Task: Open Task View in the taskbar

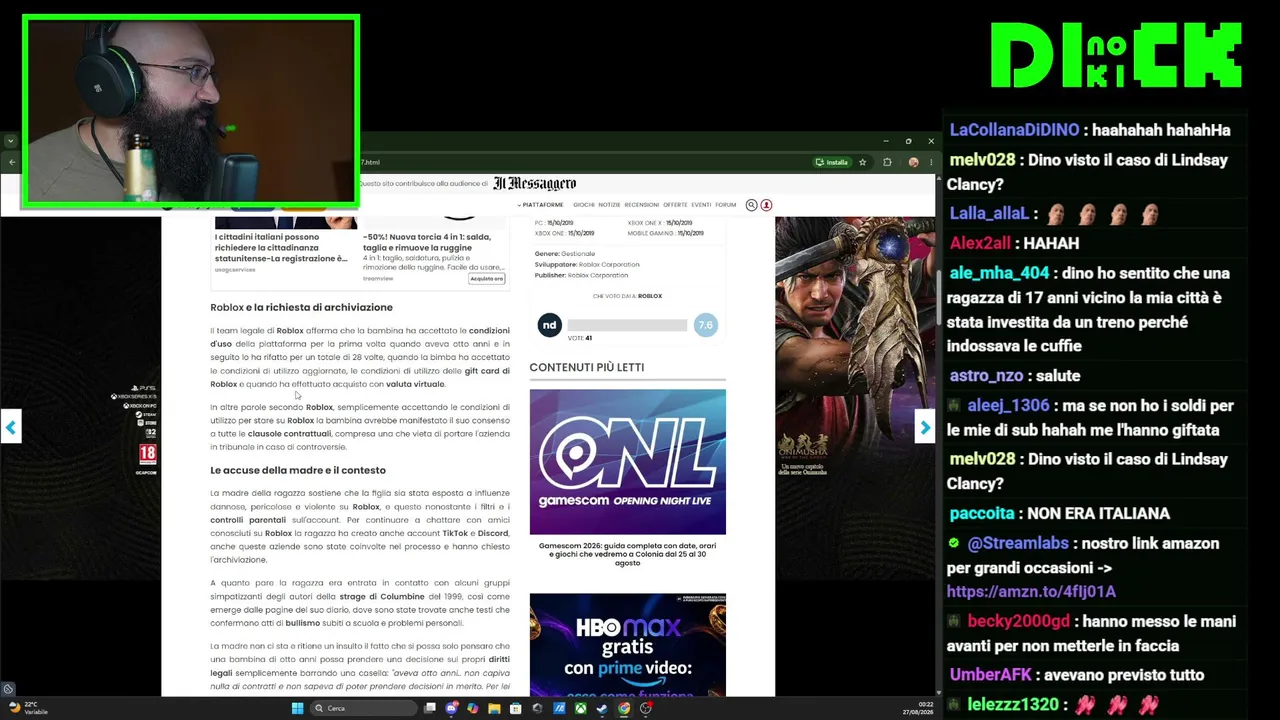Action: (x=430, y=708)
